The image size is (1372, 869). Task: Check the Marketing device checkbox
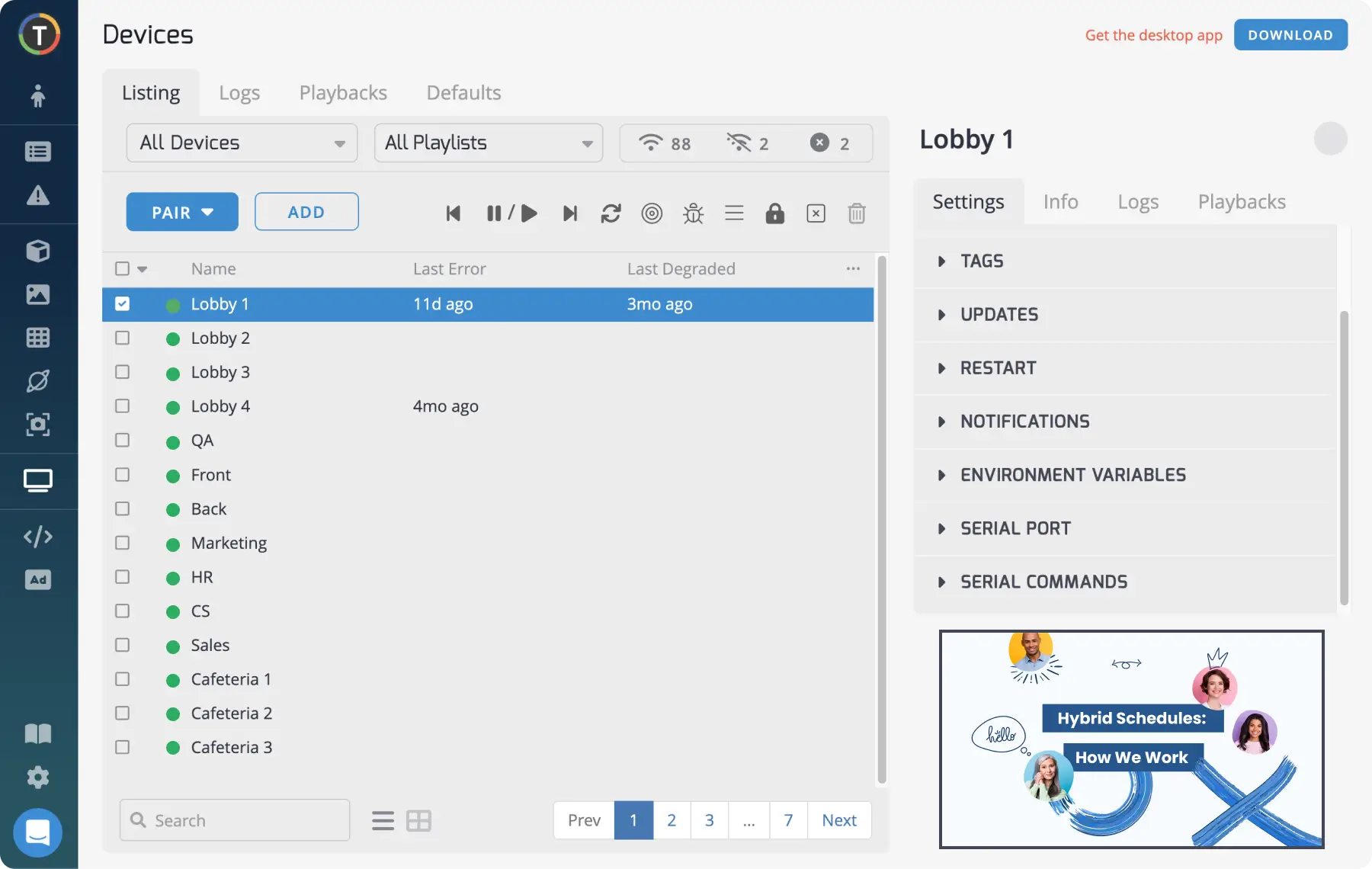coord(122,543)
